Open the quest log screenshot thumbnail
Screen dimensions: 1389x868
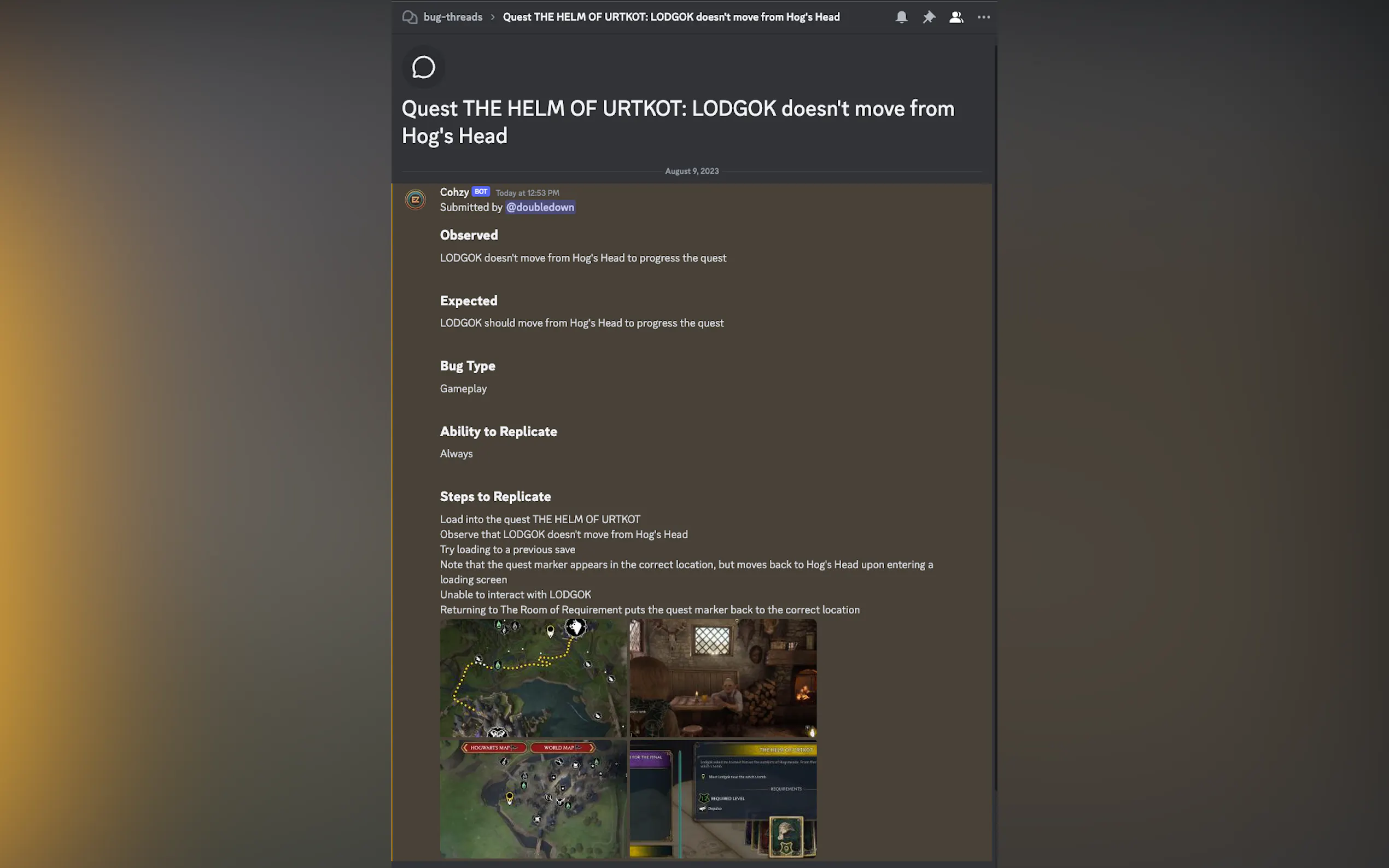coord(722,799)
